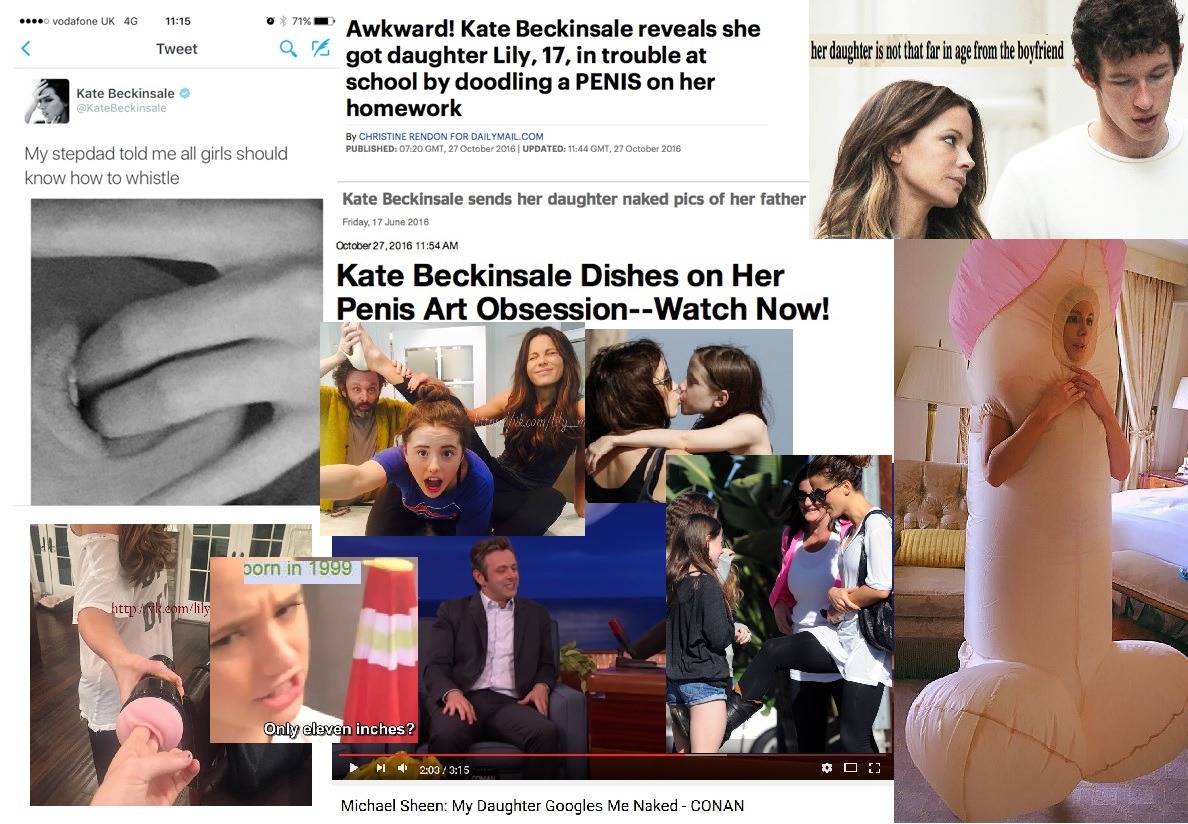Image resolution: width=1188 pixels, height=824 pixels.
Task: Click the blue verified badge
Action: (185, 93)
